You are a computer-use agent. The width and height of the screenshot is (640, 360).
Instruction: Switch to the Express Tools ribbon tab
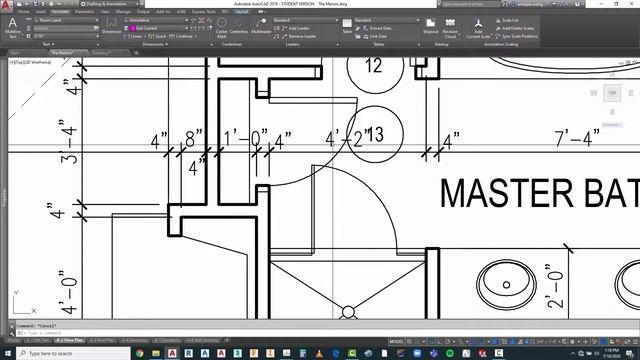point(203,12)
